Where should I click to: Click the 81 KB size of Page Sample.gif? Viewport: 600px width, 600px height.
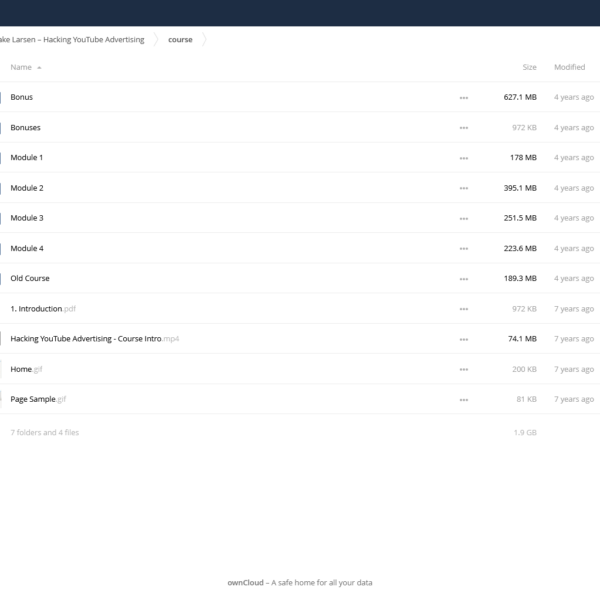pos(527,399)
